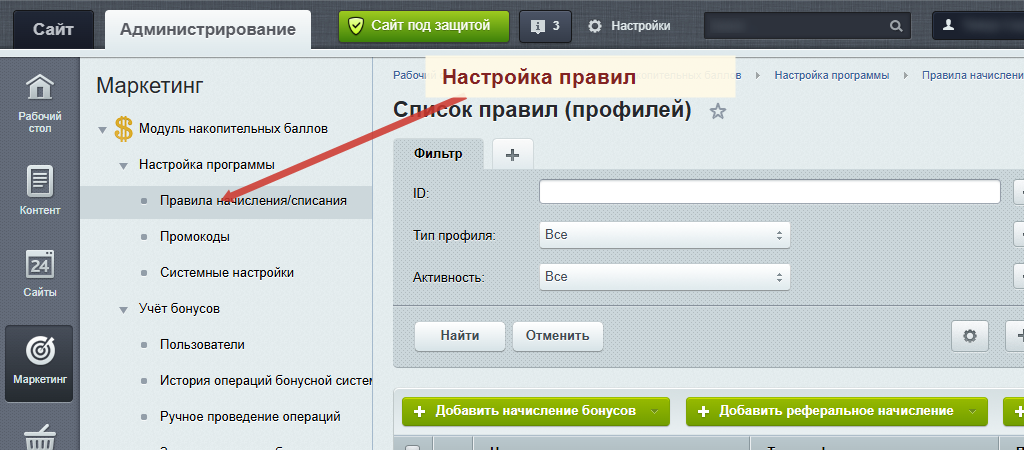Click the search magnifier icon
Screen dimensions: 1024x450
pyautogui.click(x=896, y=26)
